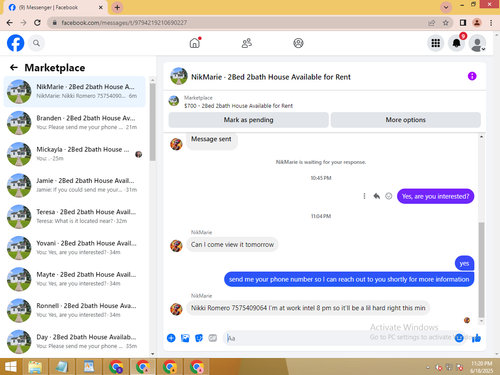Bookmark this page with star icon
Viewport: 500px width, 375px height.
[x=445, y=23]
